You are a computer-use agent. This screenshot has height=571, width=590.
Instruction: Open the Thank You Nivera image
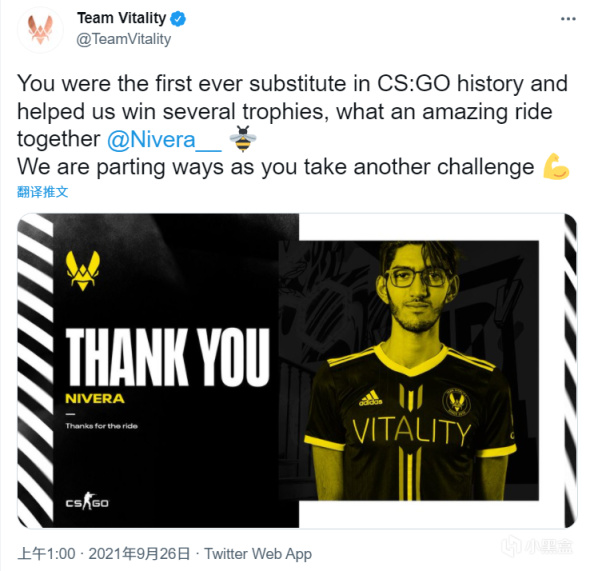click(297, 371)
